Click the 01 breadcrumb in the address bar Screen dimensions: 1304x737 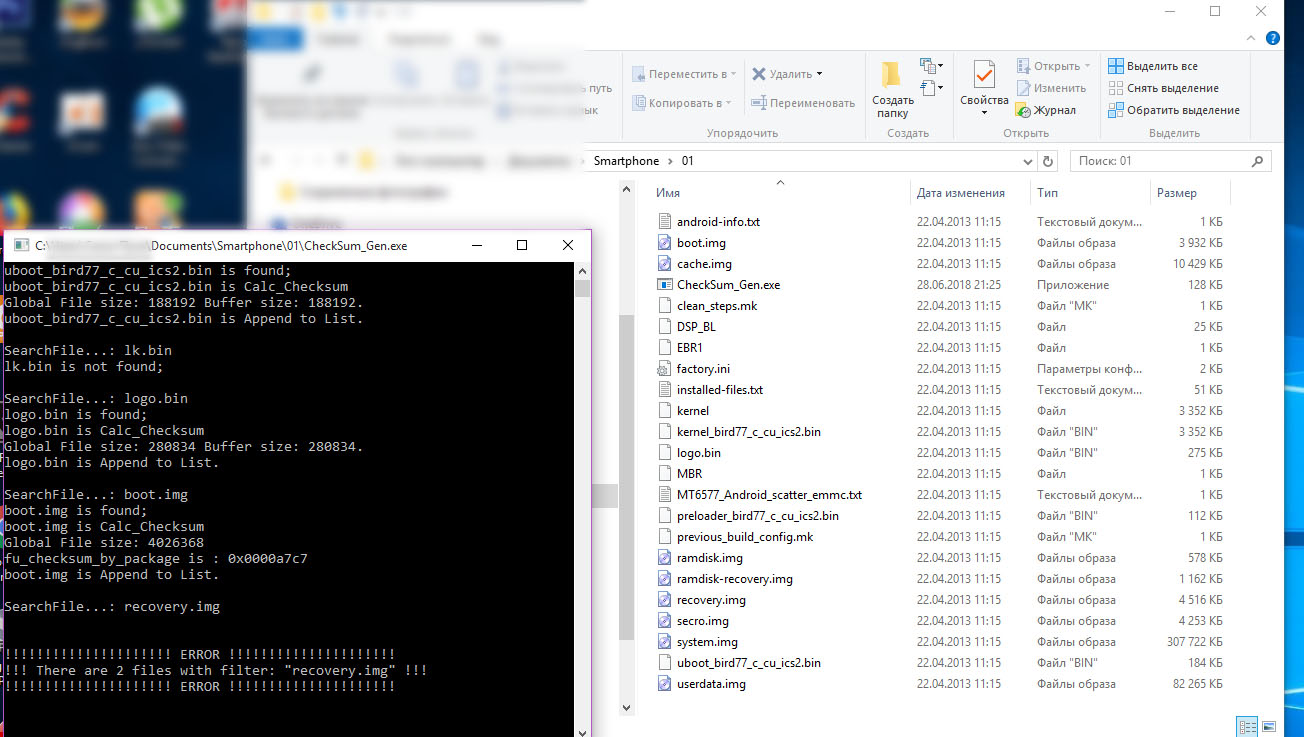pyautogui.click(x=687, y=161)
